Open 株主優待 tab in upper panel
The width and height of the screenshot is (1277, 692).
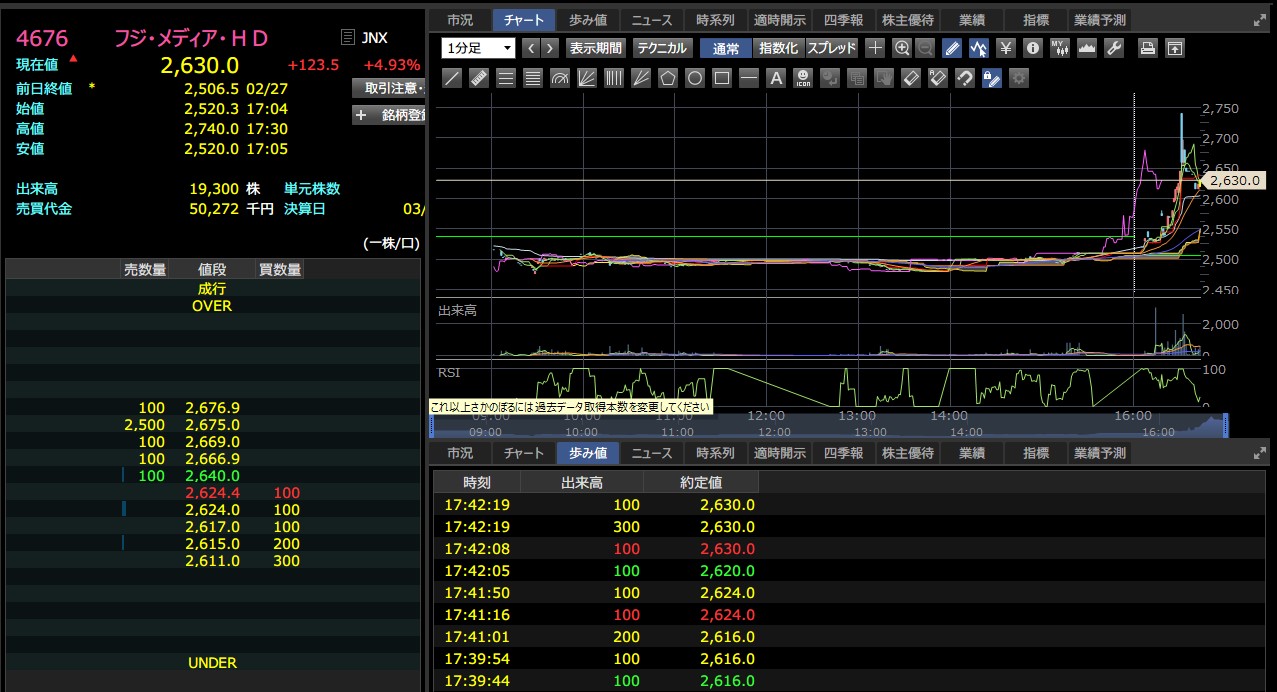point(907,20)
